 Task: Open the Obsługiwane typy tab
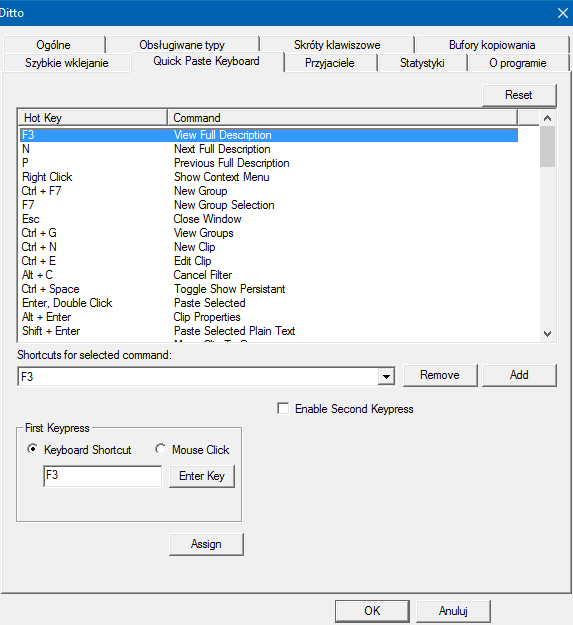[x=182, y=45]
